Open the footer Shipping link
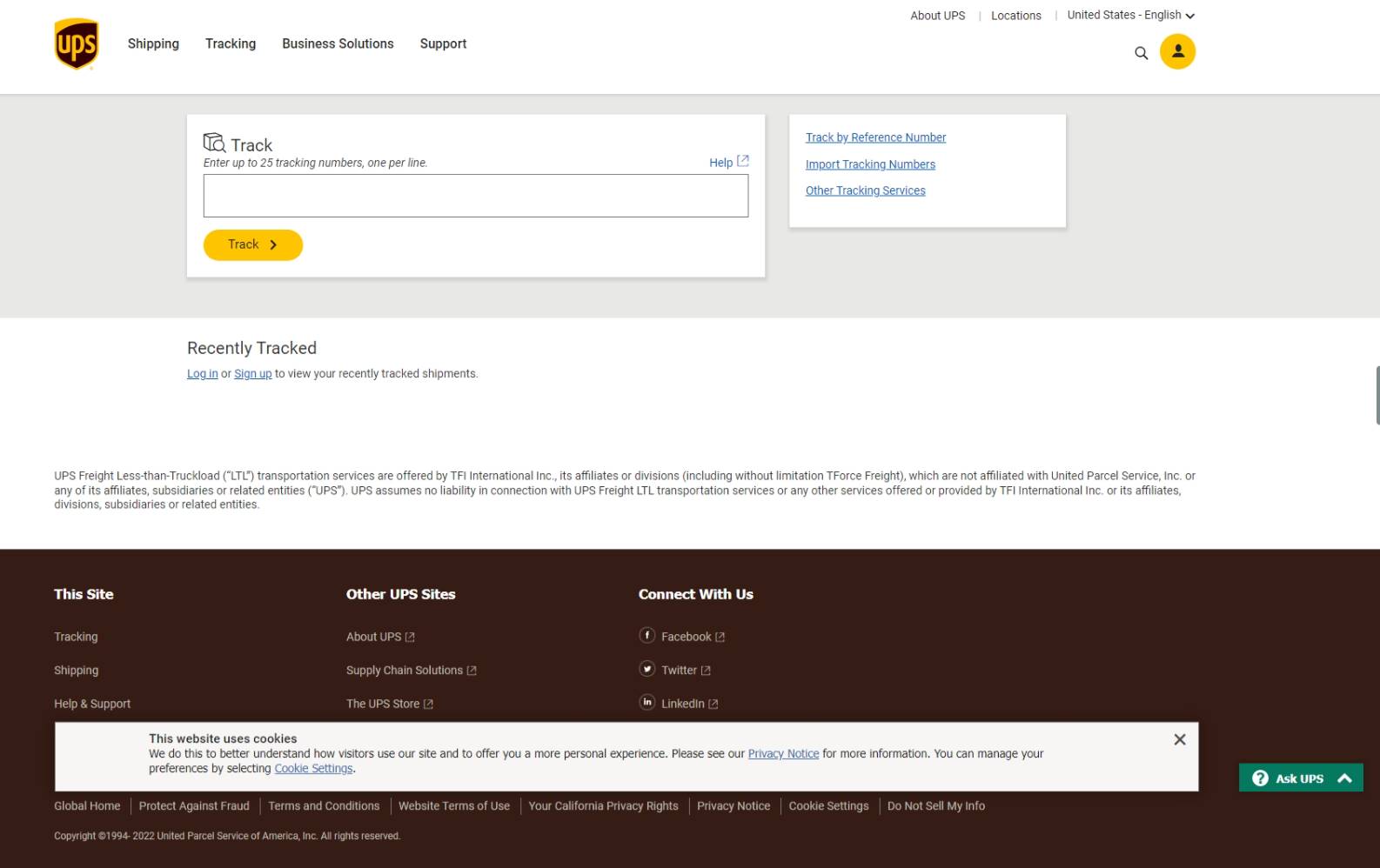This screenshot has height=868, width=1380. [x=76, y=671]
